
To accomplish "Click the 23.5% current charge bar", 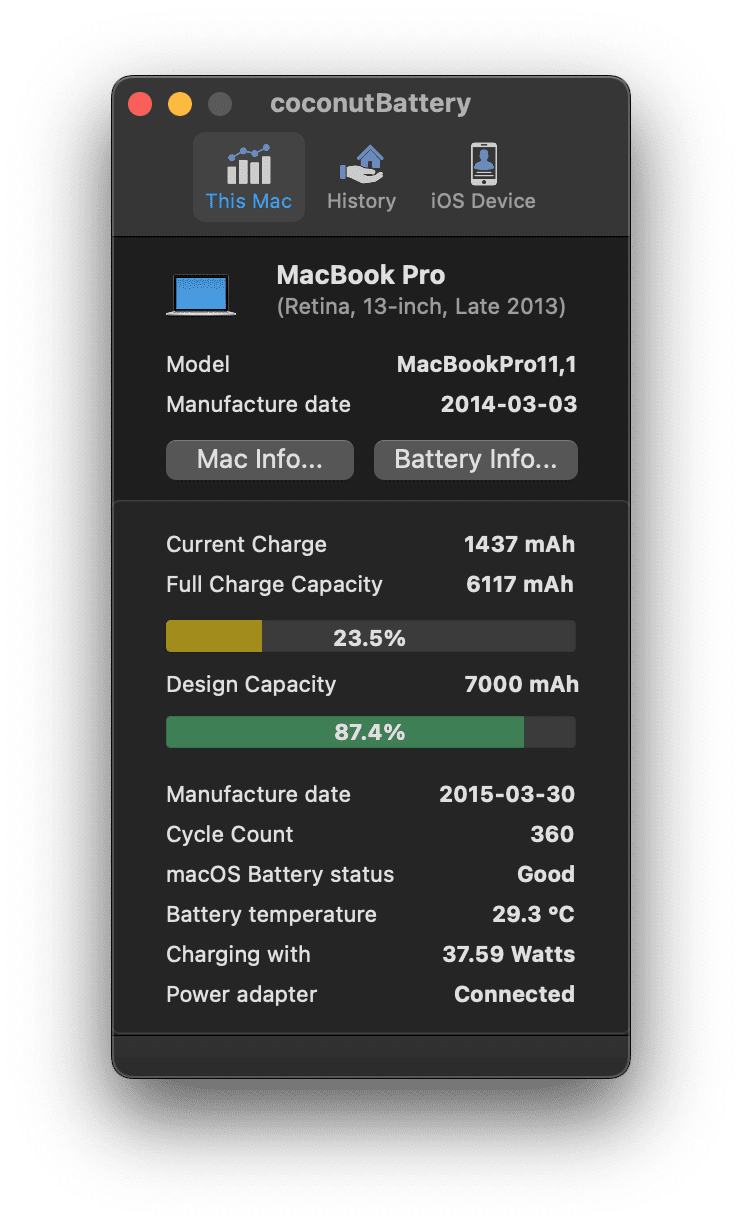I will point(371,637).
